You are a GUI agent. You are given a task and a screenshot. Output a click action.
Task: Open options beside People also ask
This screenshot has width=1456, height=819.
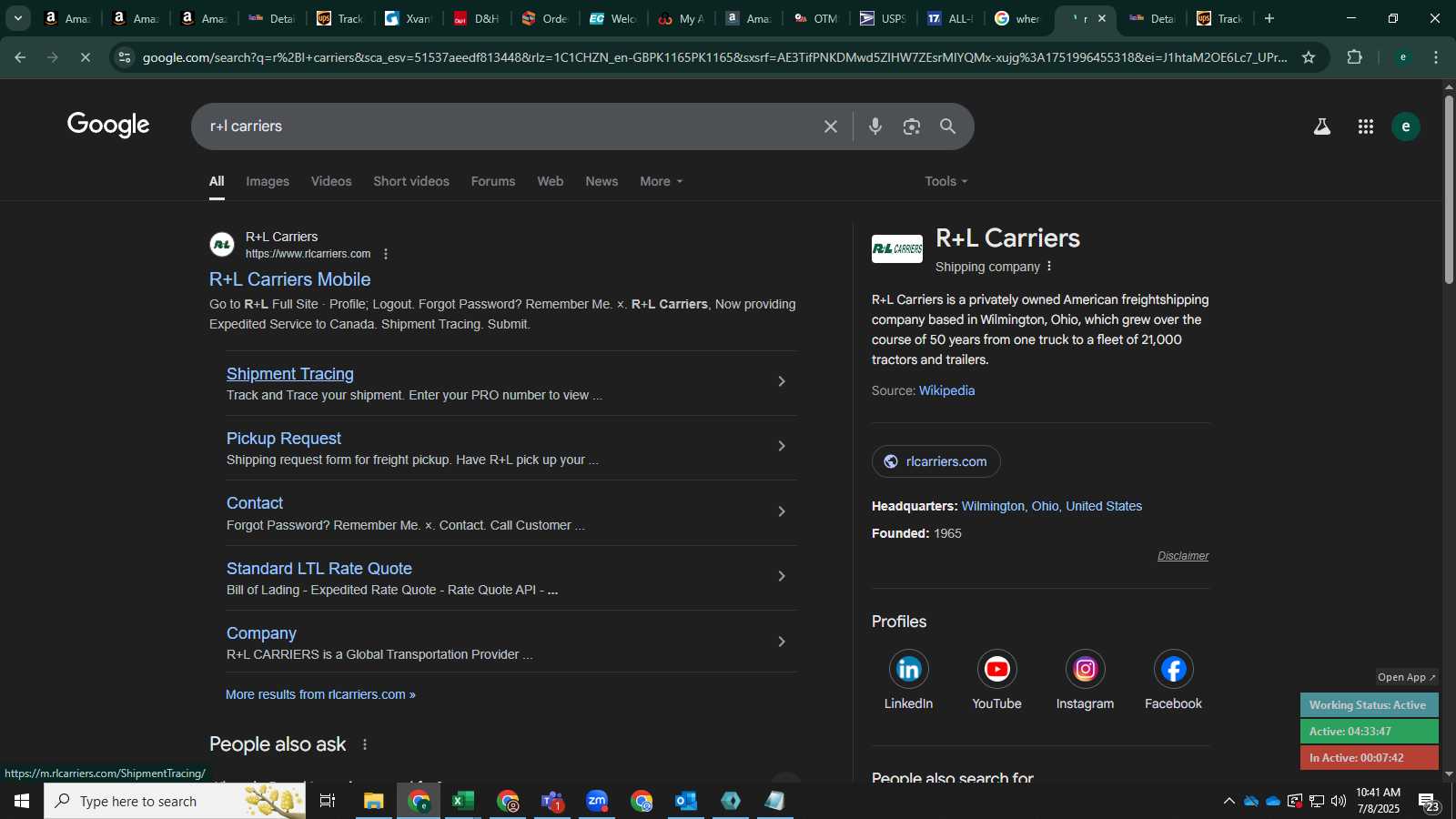[x=365, y=744]
